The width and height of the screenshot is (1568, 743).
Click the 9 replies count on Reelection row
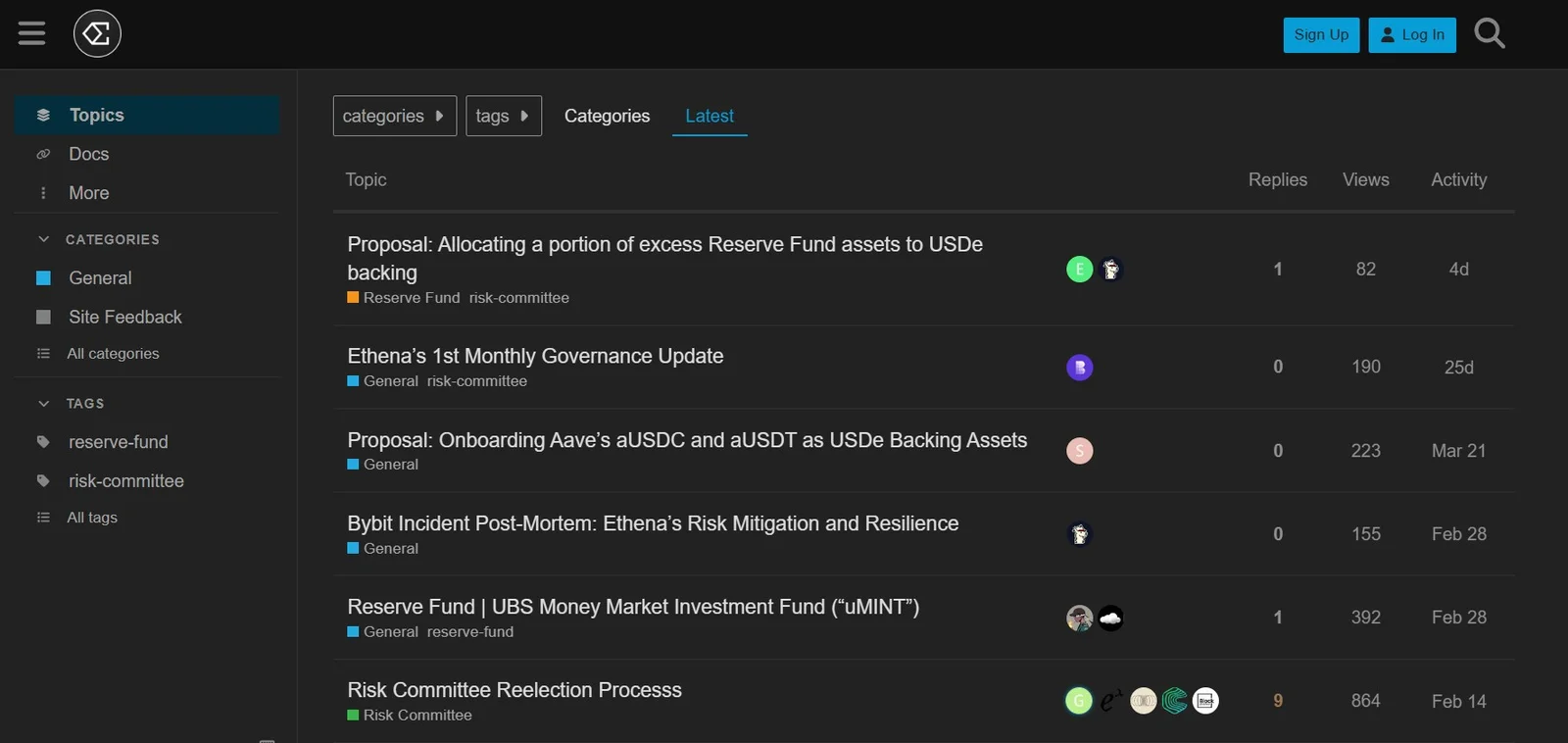click(x=1277, y=701)
